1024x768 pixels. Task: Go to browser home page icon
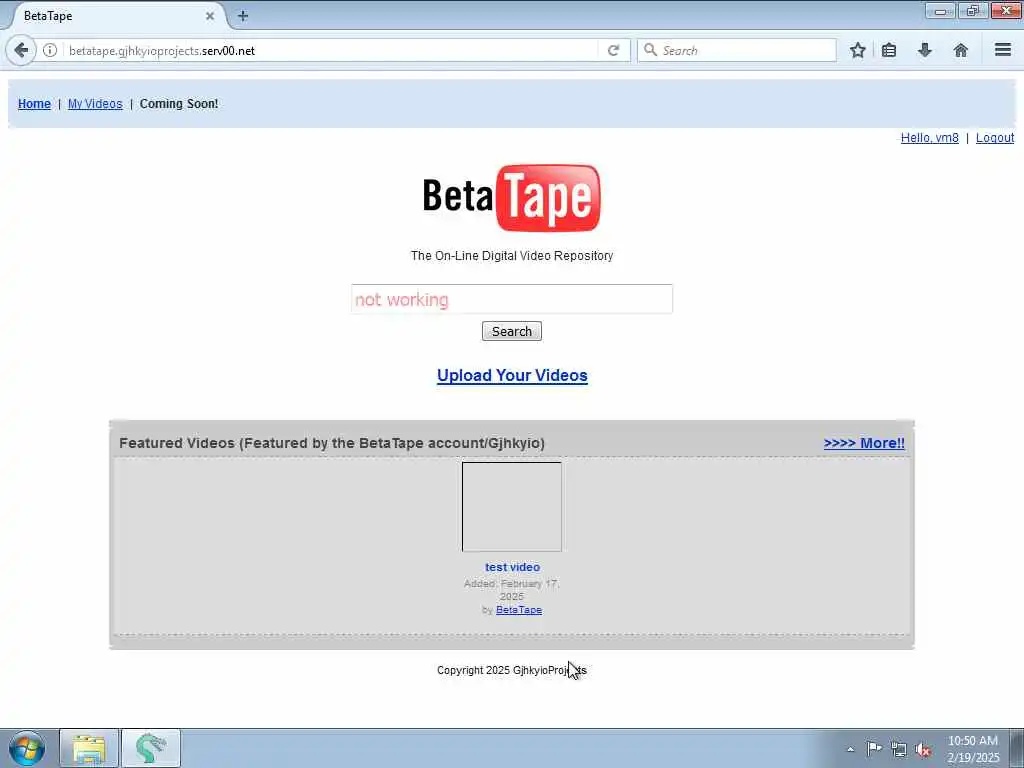pos(961,50)
